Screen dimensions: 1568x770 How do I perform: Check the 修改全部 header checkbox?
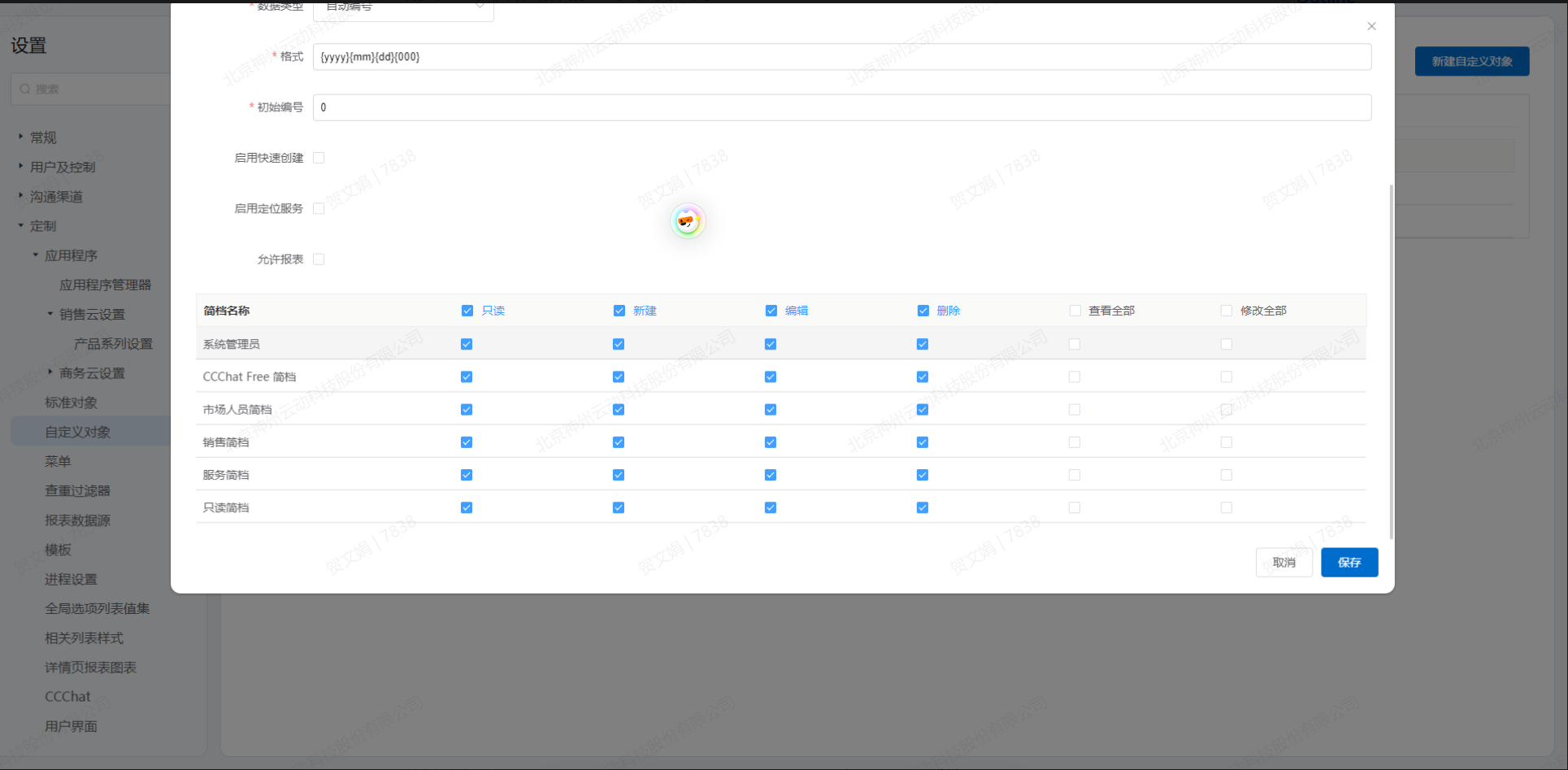(1227, 311)
